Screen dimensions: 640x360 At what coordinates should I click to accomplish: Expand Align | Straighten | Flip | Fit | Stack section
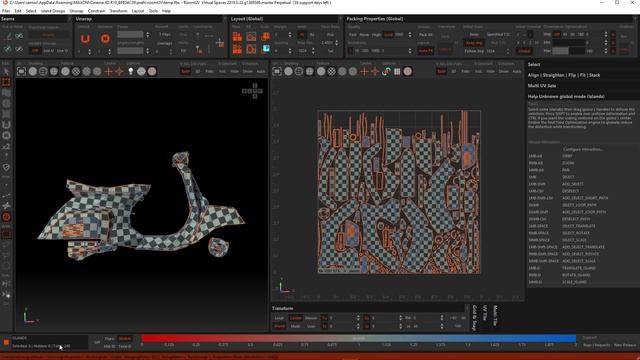point(564,76)
